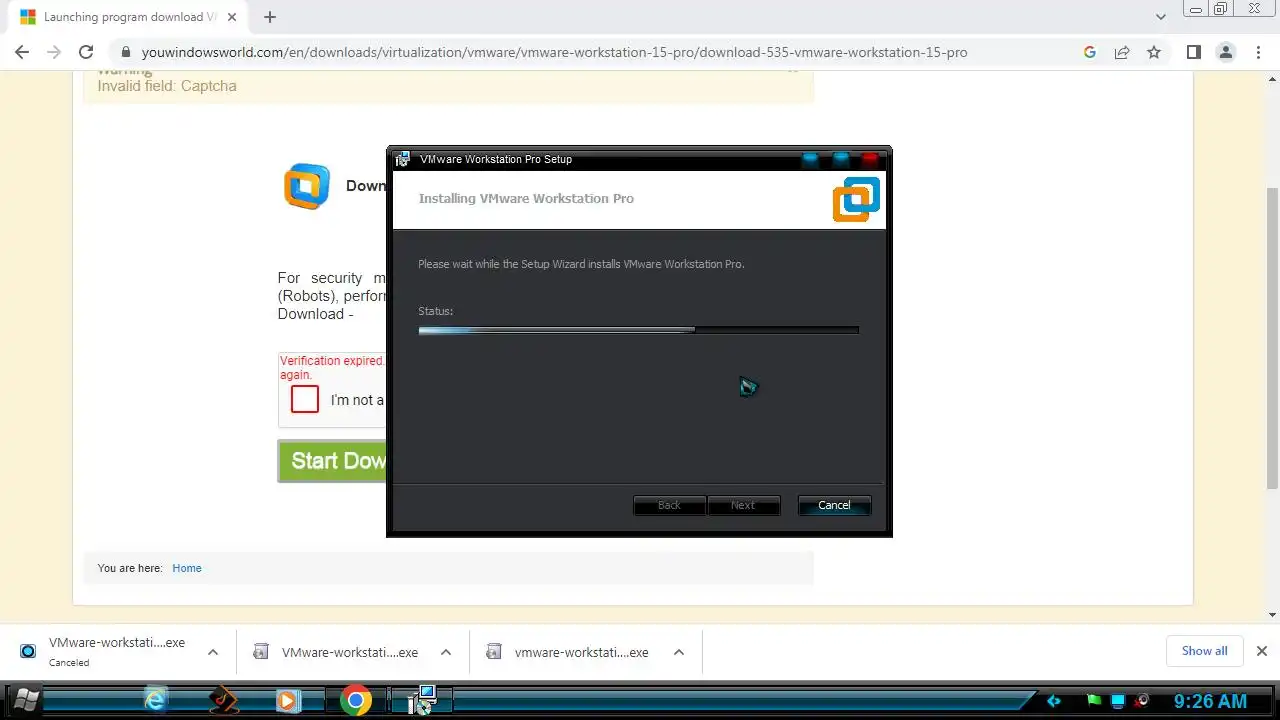Click the Verification expired message
This screenshot has height=720, width=1280.
point(332,367)
